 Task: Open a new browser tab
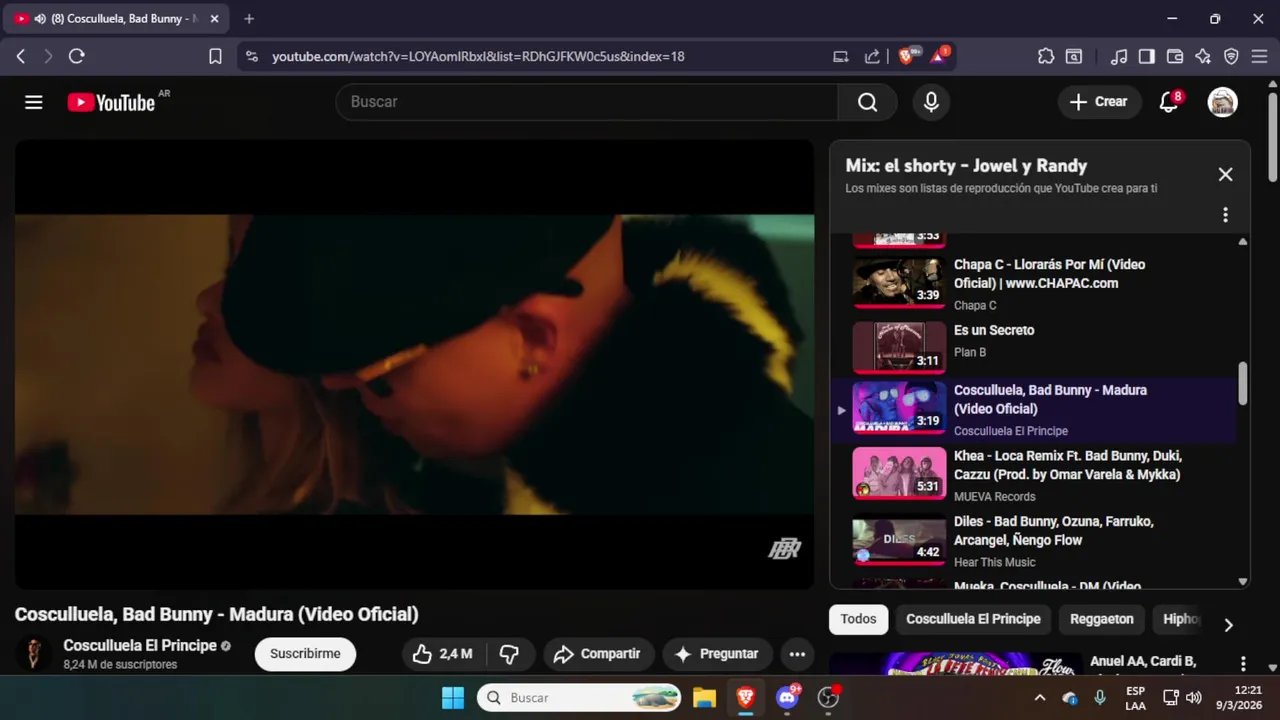249,19
